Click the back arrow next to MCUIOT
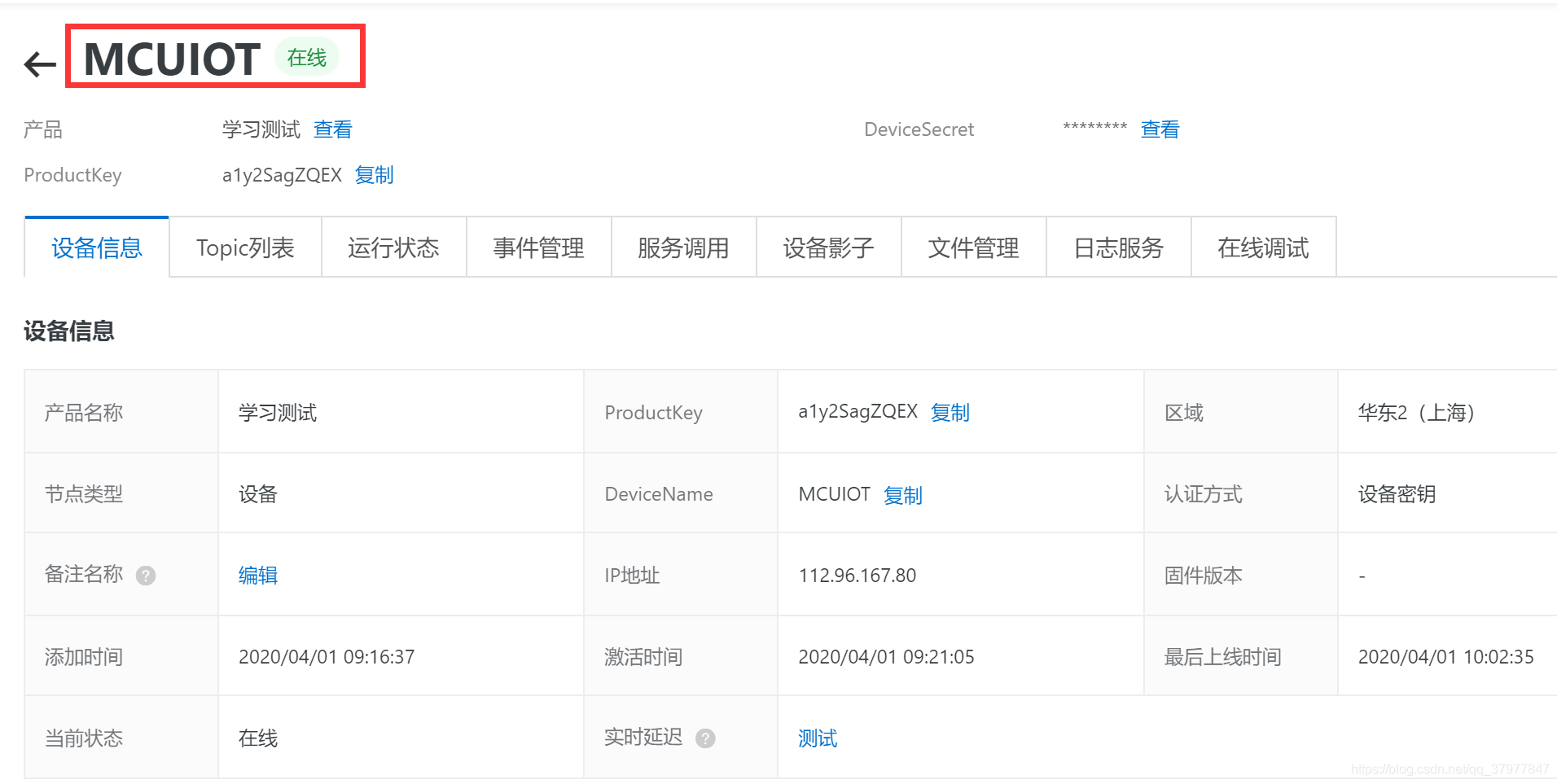Screen dimensions: 1557x784 (40, 64)
